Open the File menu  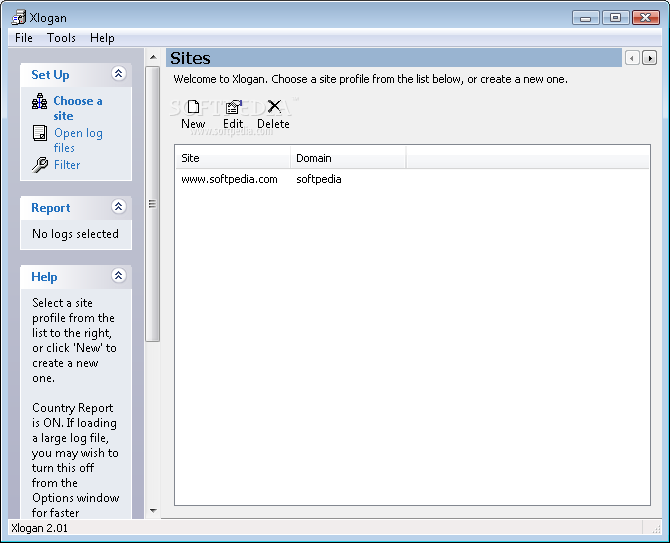[x=24, y=38]
